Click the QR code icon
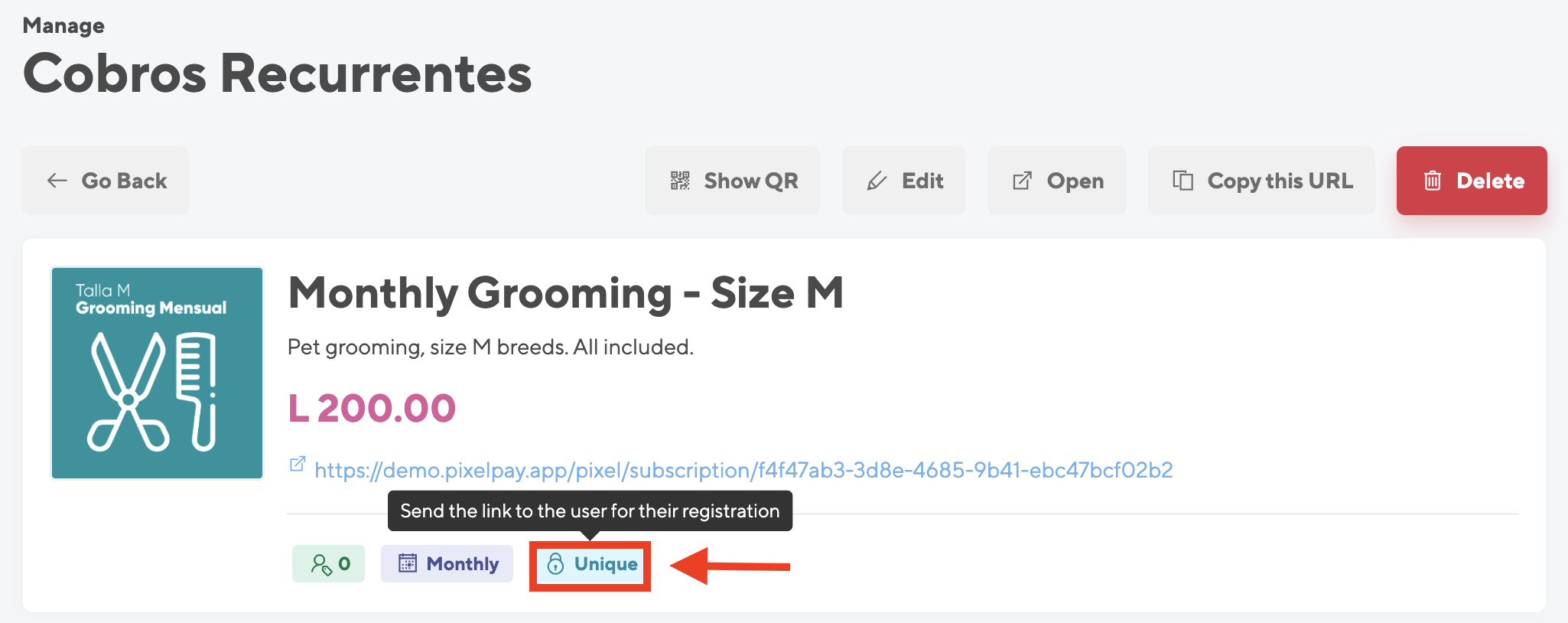The height and width of the screenshot is (623, 1568). [x=680, y=181]
